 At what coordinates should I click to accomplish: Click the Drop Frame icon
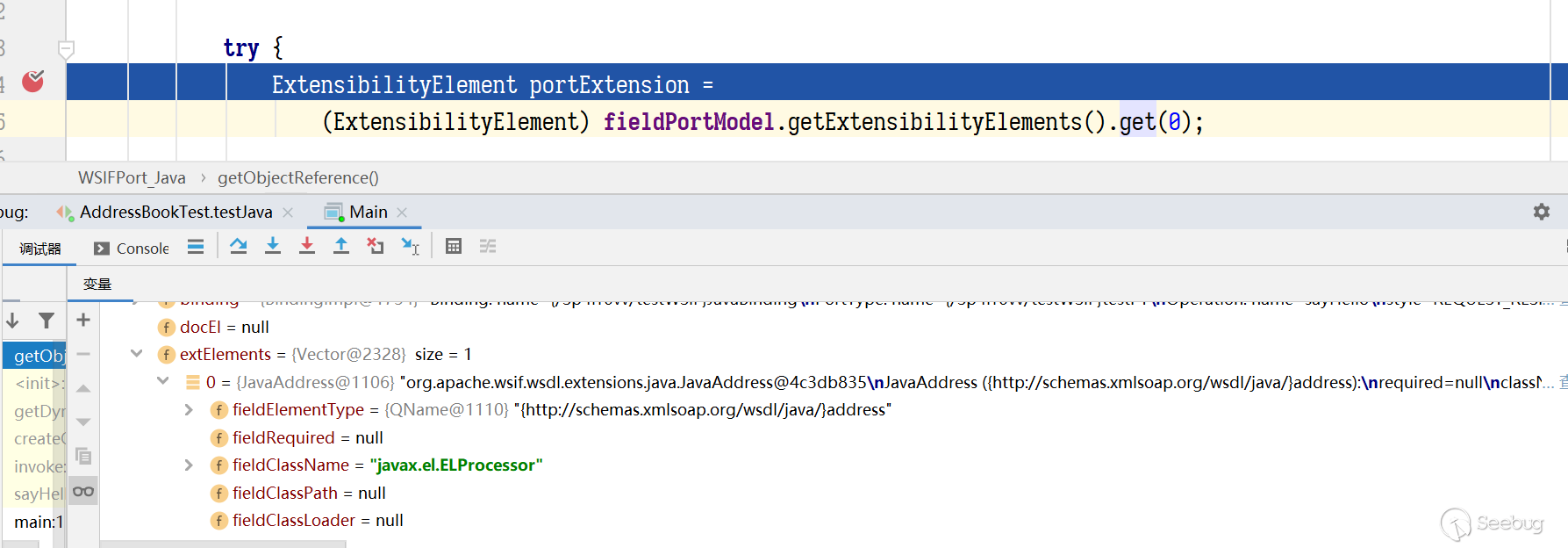pyautogui.click(x=376, y=247)
